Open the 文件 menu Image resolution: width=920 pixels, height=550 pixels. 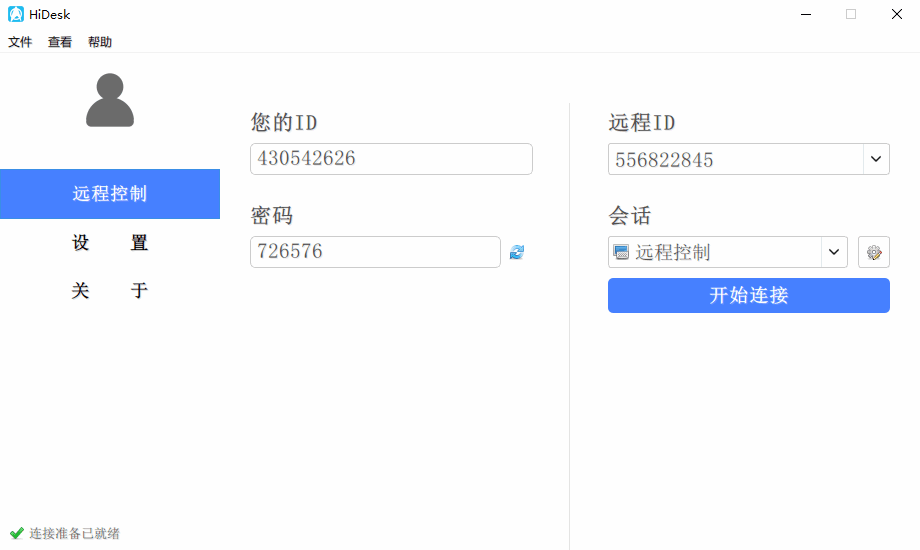coord(20,42)
